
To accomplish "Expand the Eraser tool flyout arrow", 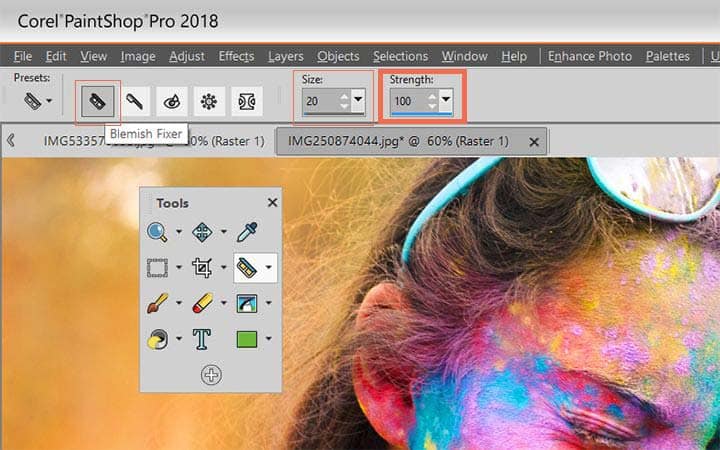I will pos(224,303).
